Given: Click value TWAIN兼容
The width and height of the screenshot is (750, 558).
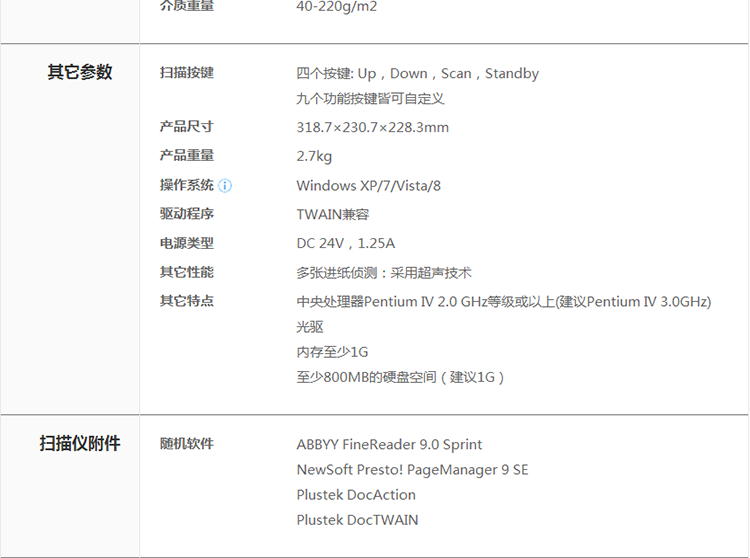Looking at the screenshot, I should [333, 214].
